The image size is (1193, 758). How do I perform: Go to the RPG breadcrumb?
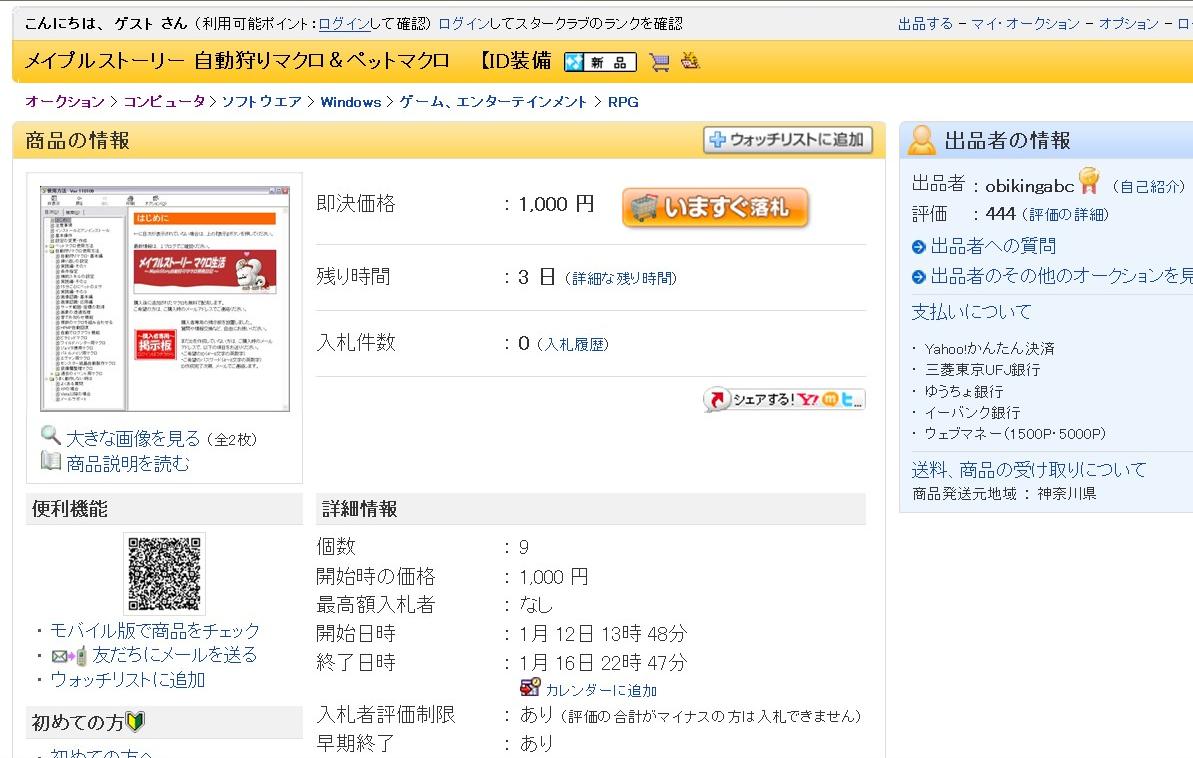click(x=623, y=102)
